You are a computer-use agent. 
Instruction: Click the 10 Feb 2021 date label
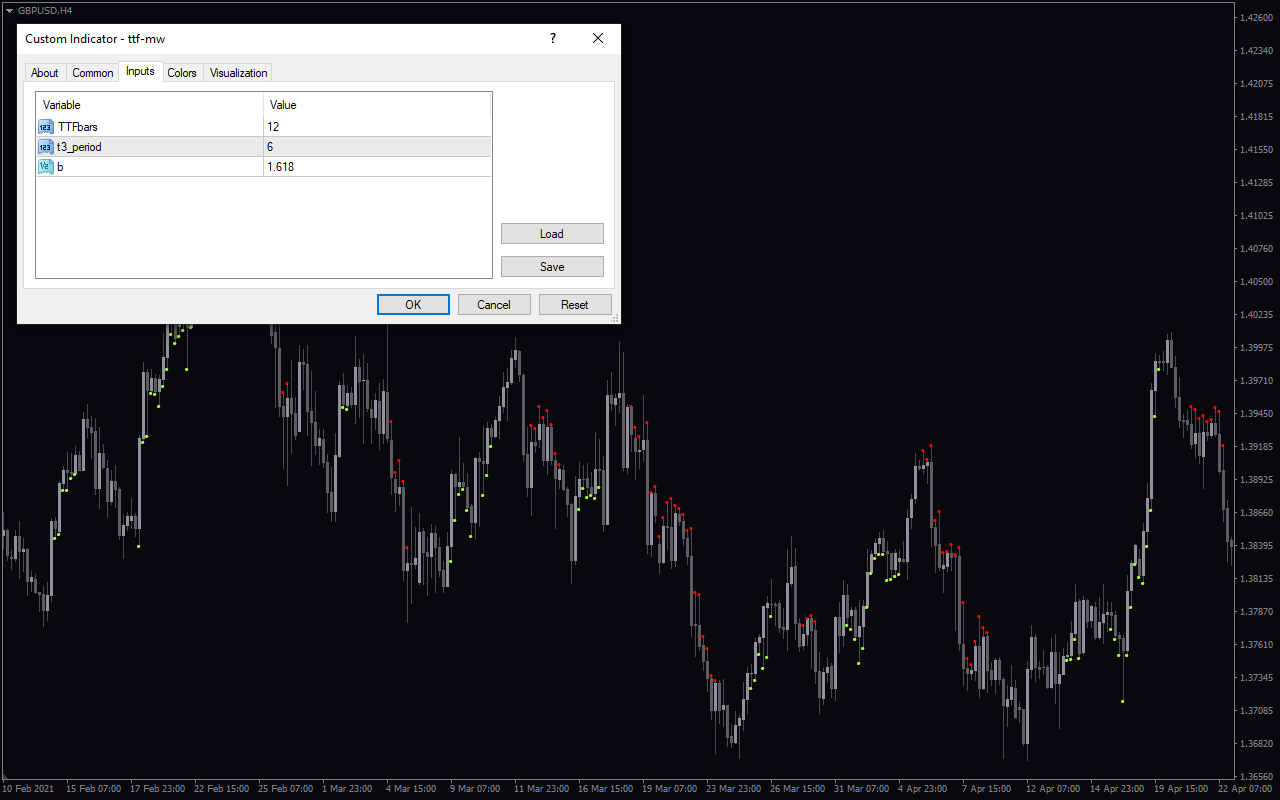coord(28,788)
